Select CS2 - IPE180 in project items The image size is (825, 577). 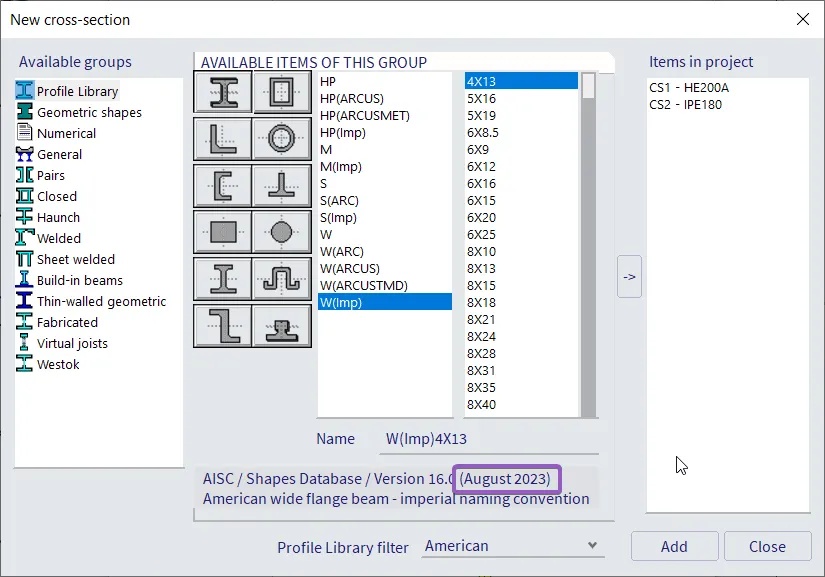pos(690,105)
